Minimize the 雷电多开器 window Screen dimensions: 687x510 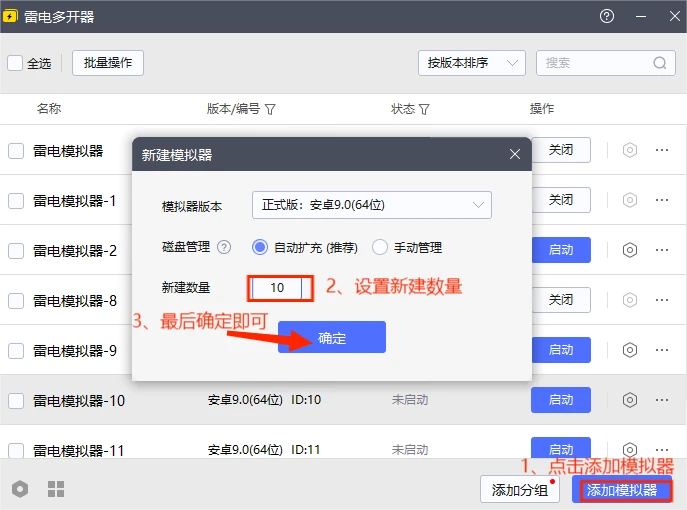pos(641,17)
